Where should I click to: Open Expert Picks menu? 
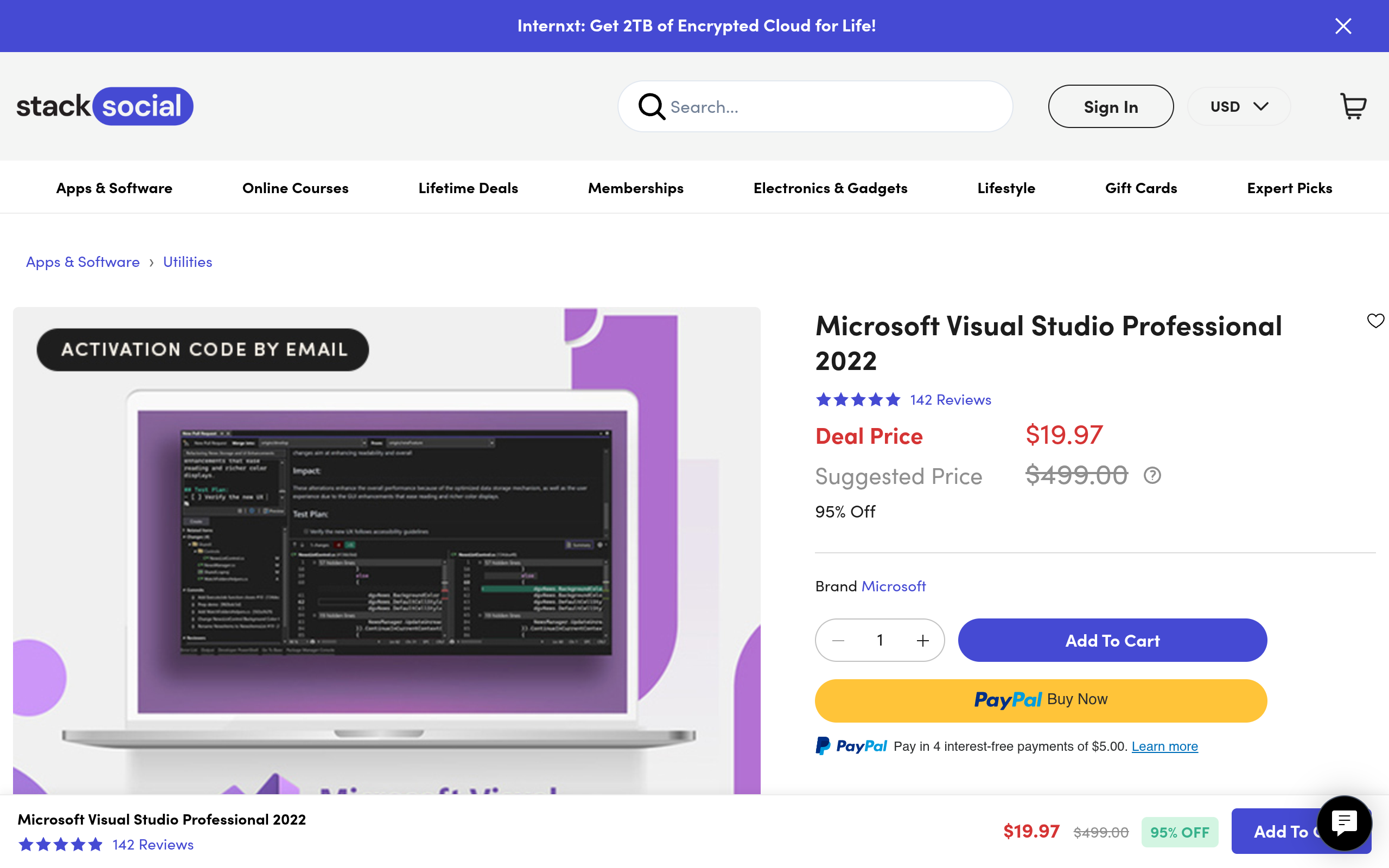click(x=1289, y=188)
